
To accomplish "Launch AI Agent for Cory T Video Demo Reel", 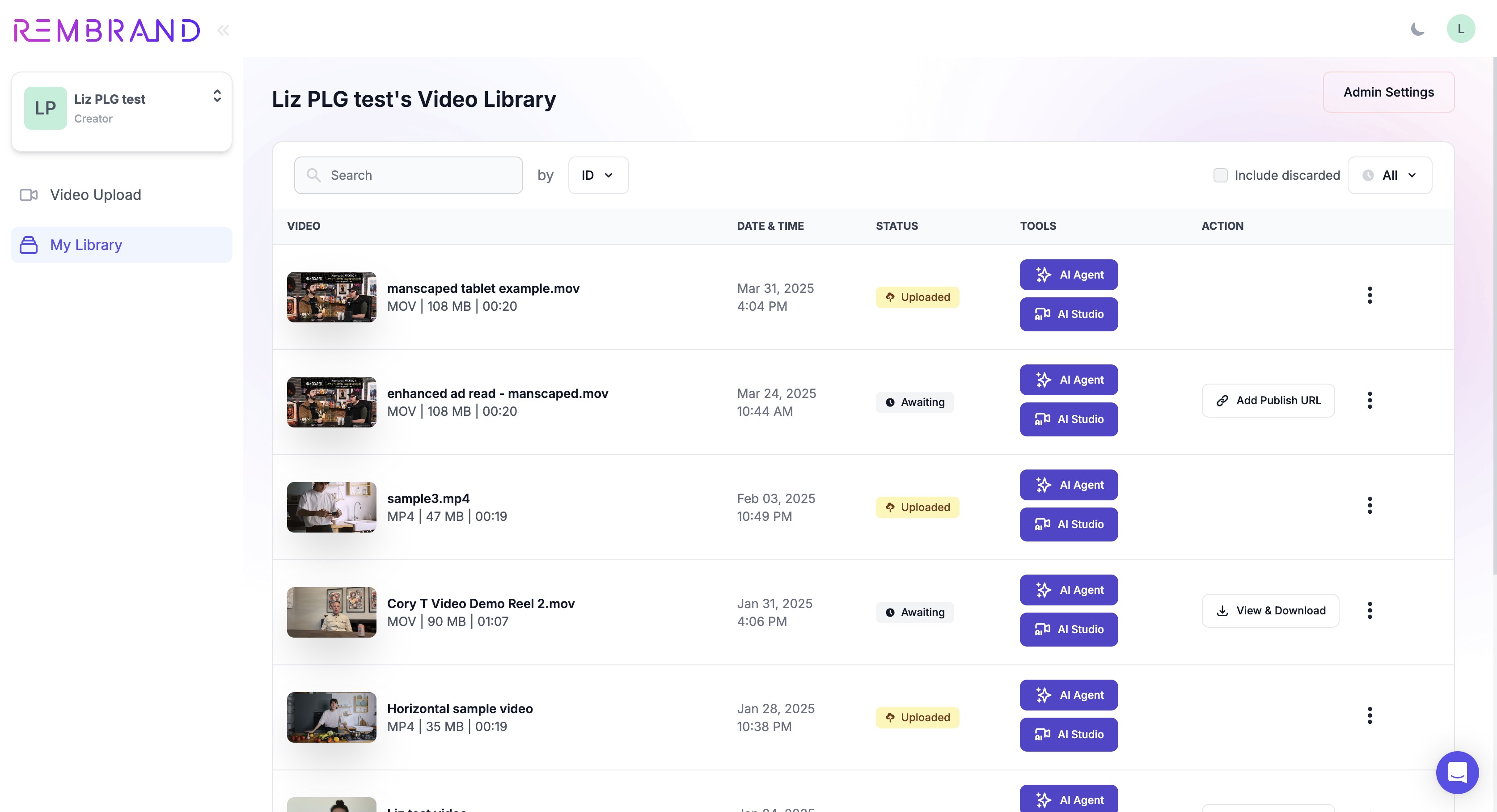I will click(x=1069, y=590).
